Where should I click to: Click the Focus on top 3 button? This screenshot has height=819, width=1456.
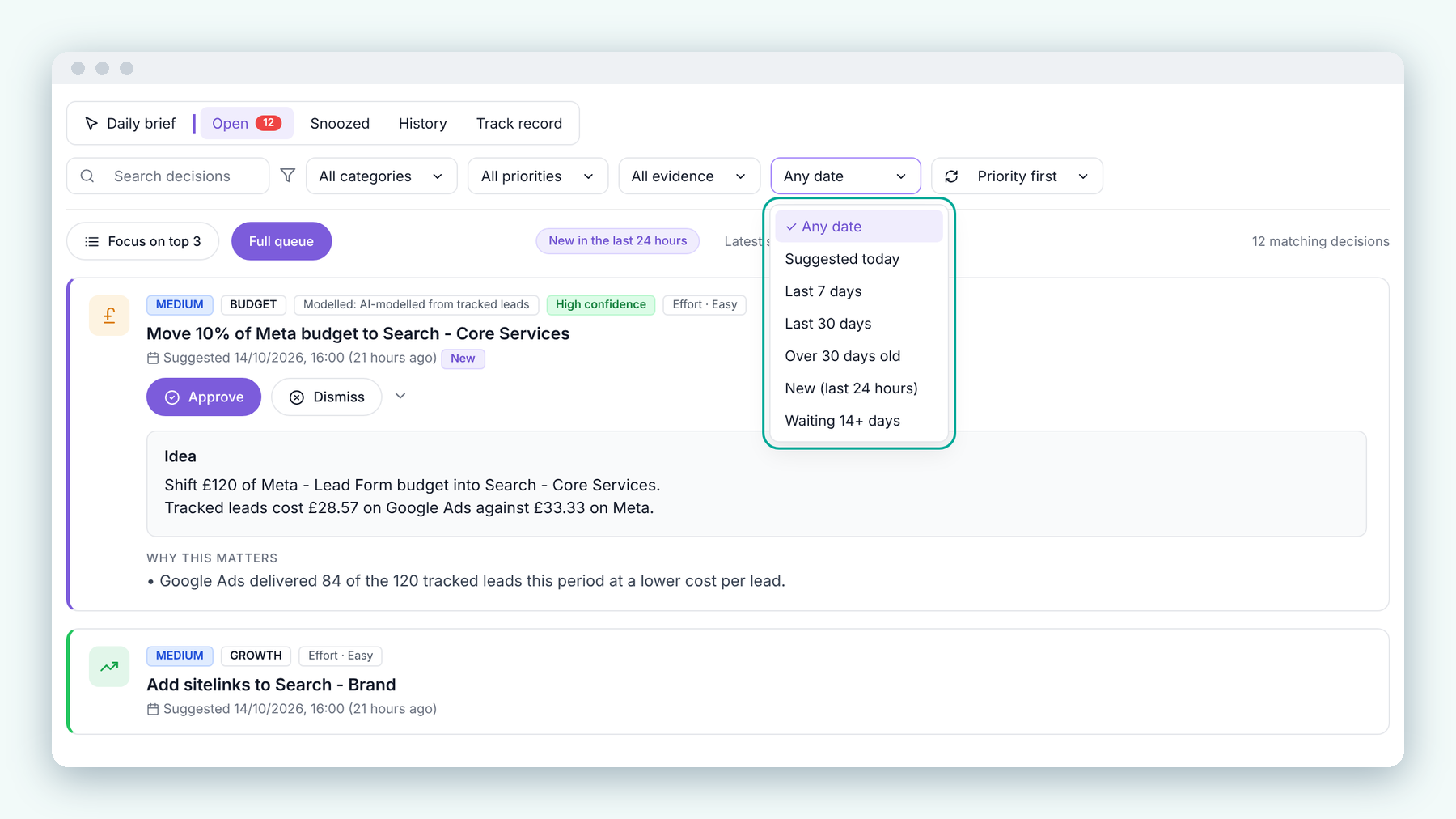[x=143, y=241]
